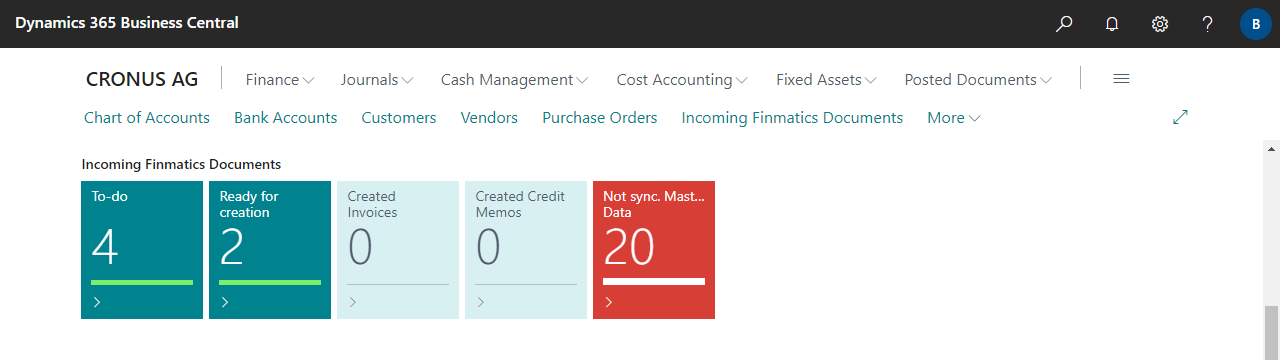This screenshot has height=360, width=1280.
Task: Click the arrow on Created Invoices tile
Action: 352,302
